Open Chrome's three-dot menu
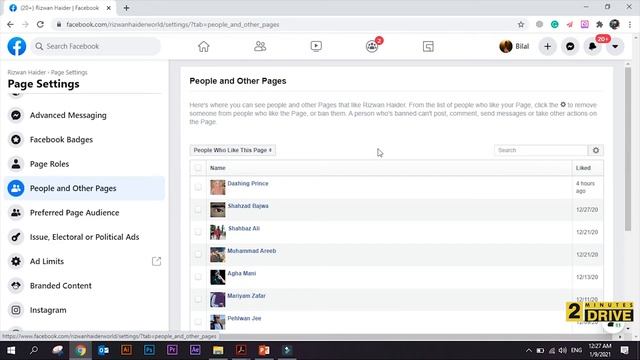Viewport: 640px width, 360px height. (x=630, y=24)
